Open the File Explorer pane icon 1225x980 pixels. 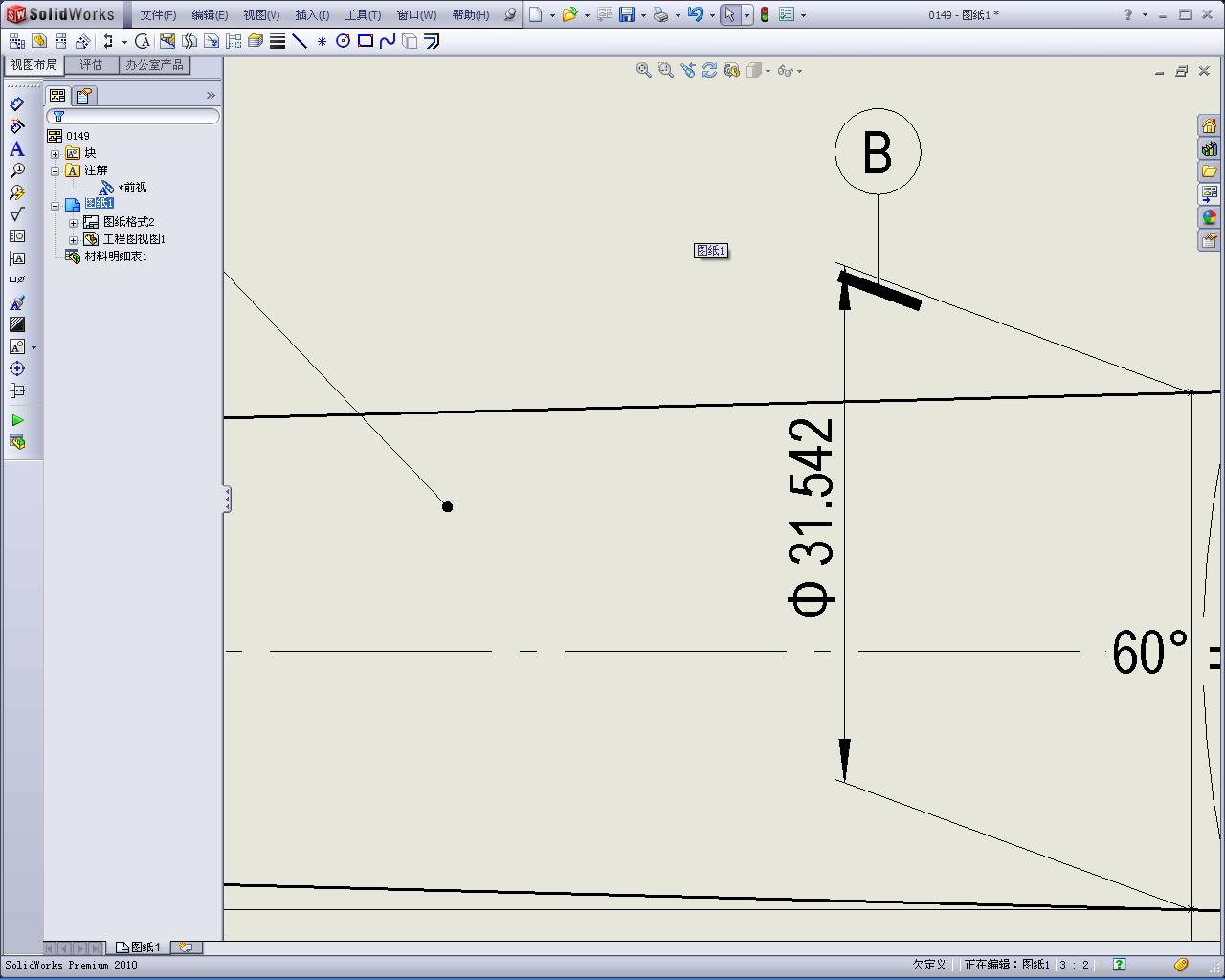pos(1209,171)
